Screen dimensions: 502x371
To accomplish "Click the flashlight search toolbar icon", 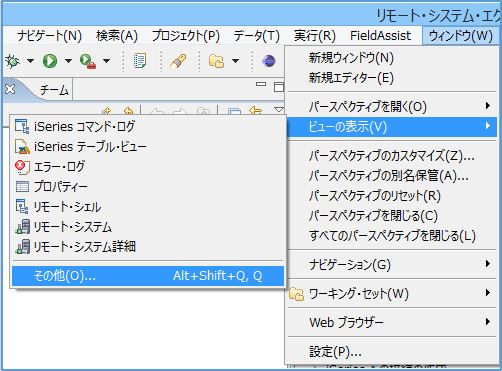I will 178,61.
